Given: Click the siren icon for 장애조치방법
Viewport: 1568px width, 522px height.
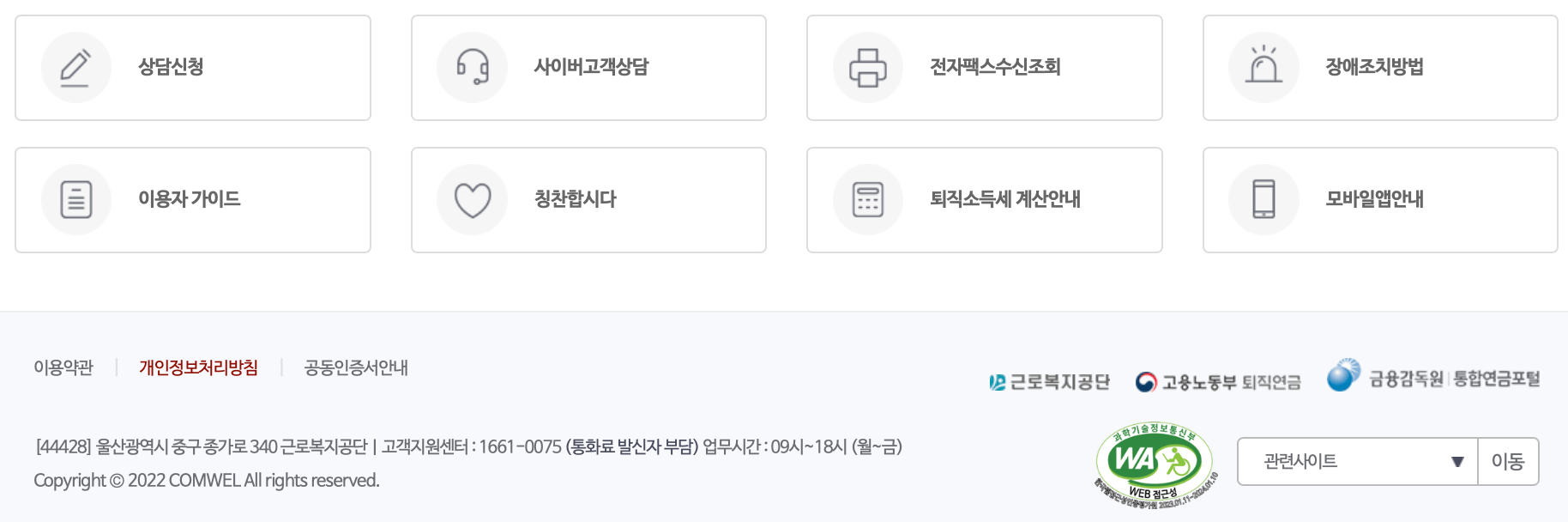Looking at the screenshot, I should tap(1263, 67).
